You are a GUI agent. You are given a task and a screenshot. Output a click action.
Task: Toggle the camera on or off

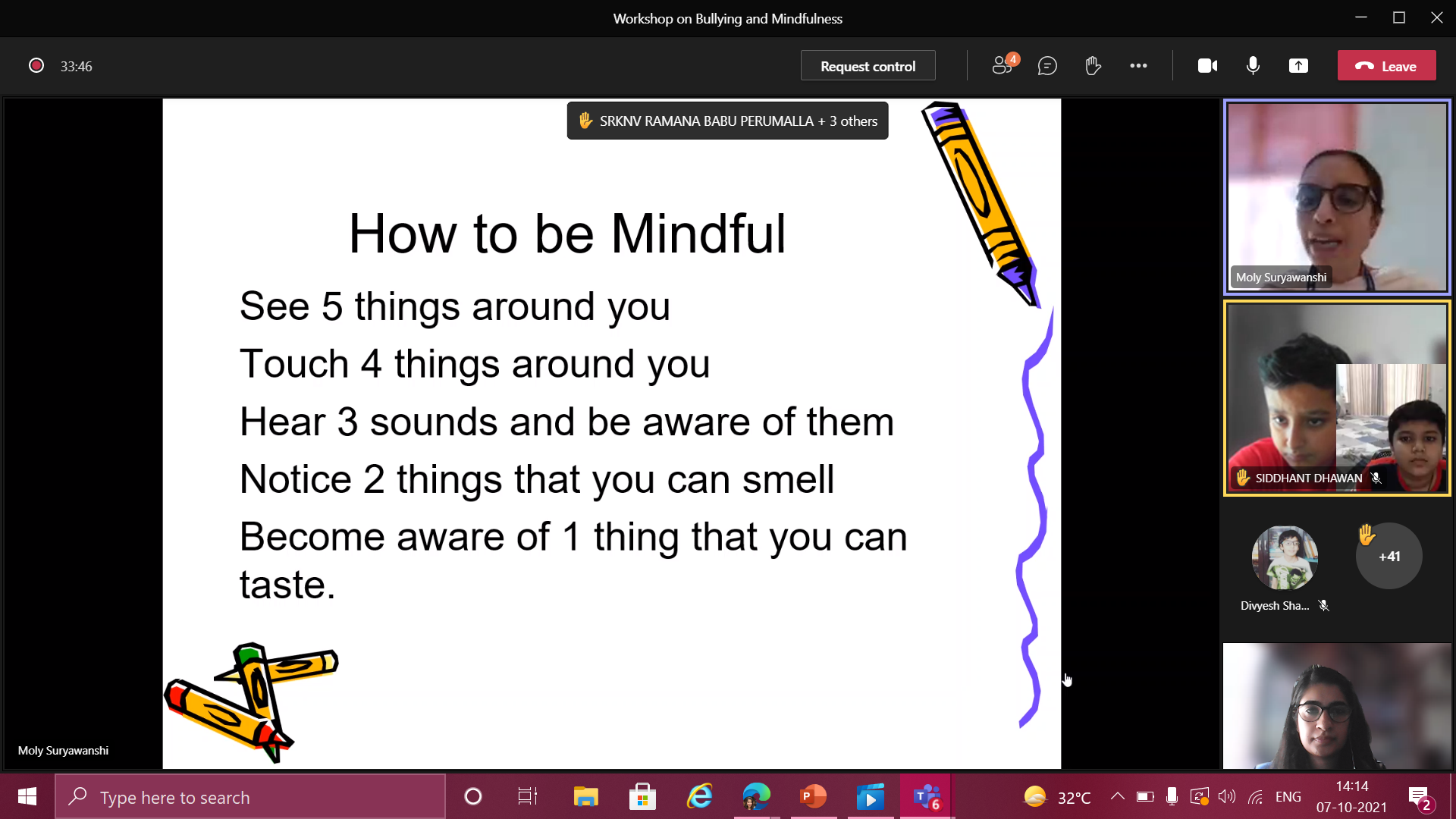pyautogui.click(x=1207, y=66)
